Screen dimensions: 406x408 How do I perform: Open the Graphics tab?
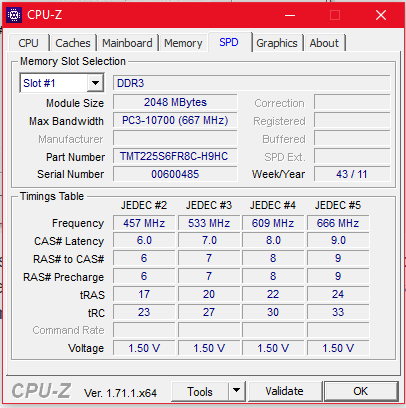pyautogui.click(x=277, y=43)
